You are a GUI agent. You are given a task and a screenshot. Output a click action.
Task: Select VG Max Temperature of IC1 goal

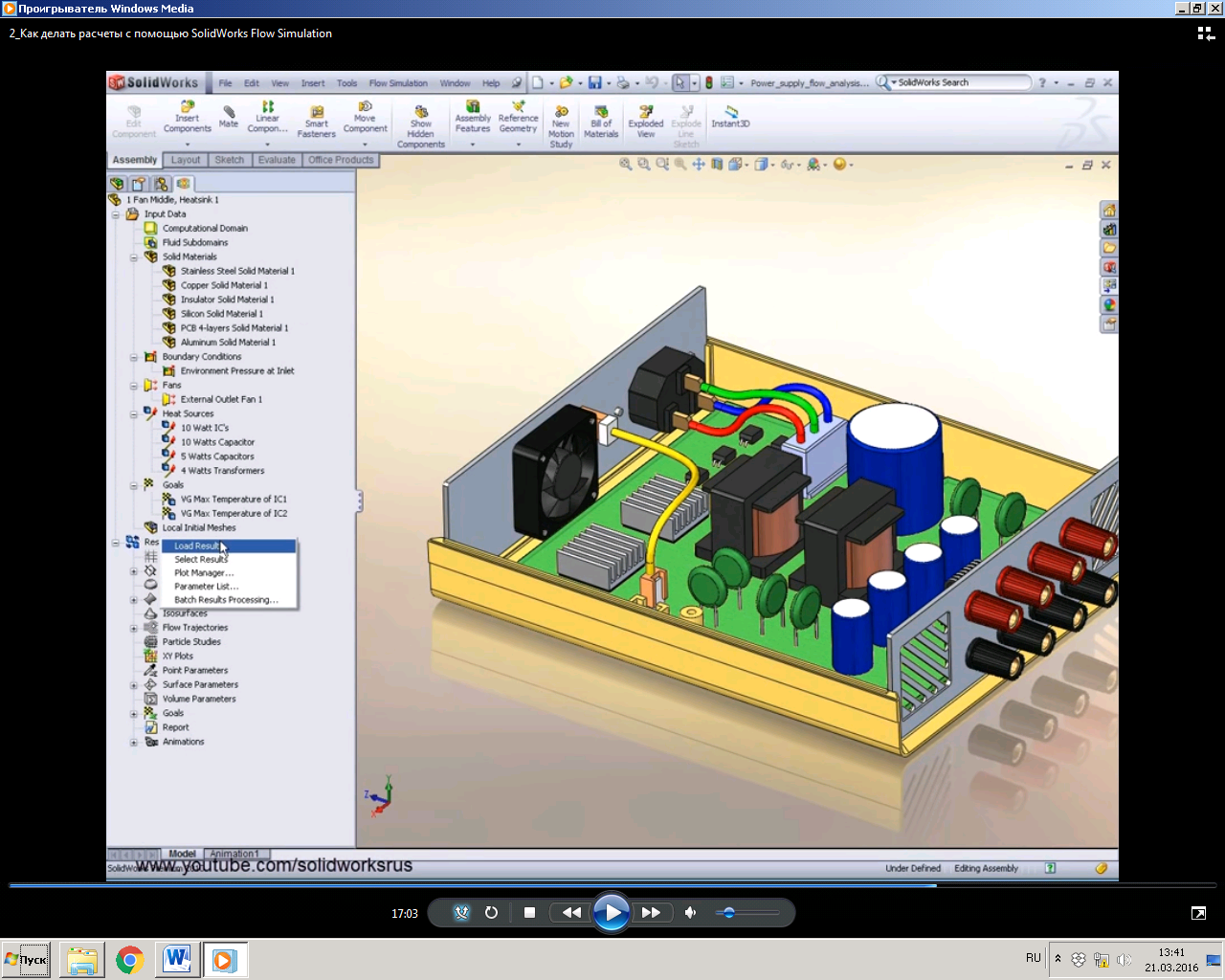[x=234, y=500]
